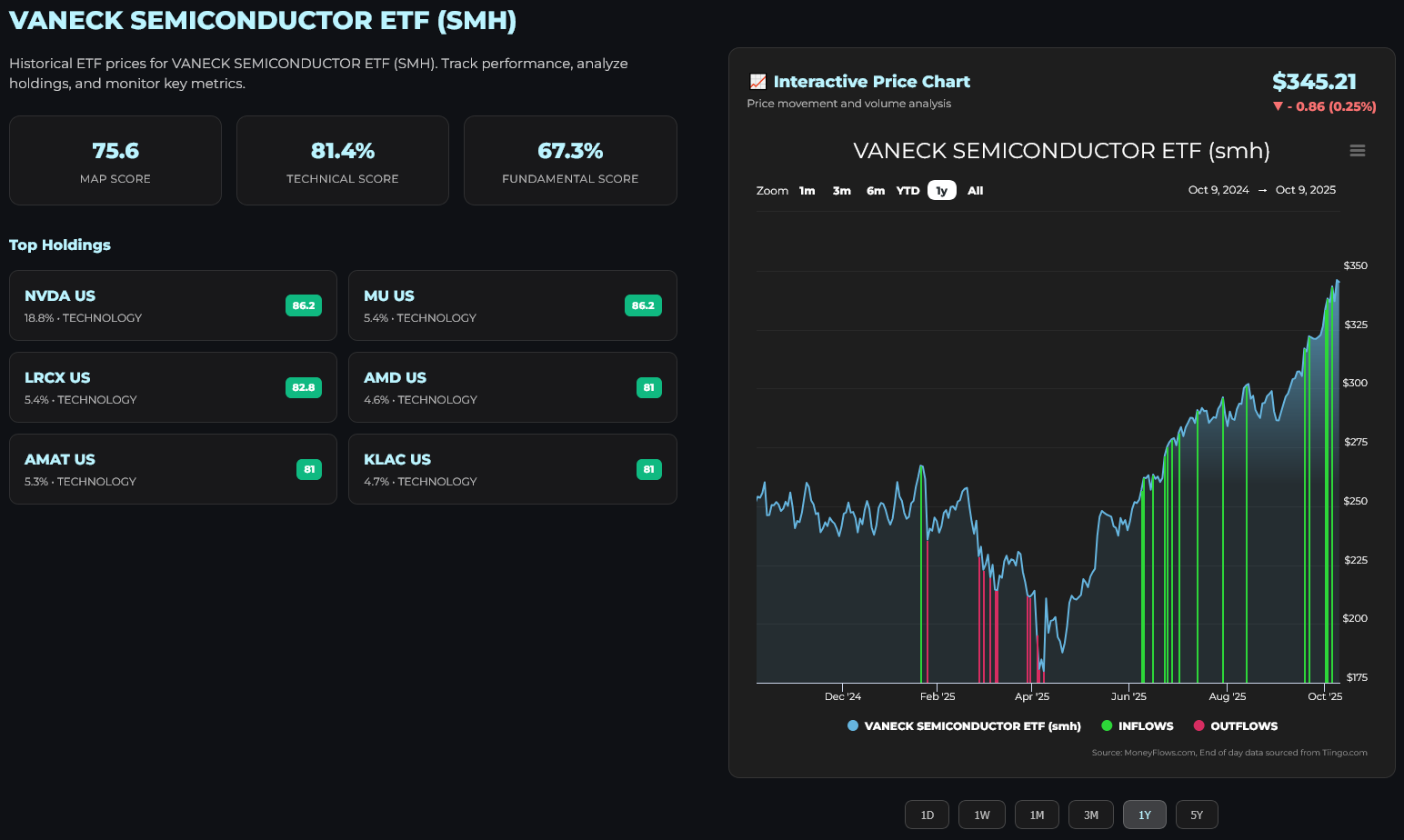Click the Zoom label in chart toolbar
Image resolution: width=1404 pixels, height=840 pixels.
click(772, 191)
